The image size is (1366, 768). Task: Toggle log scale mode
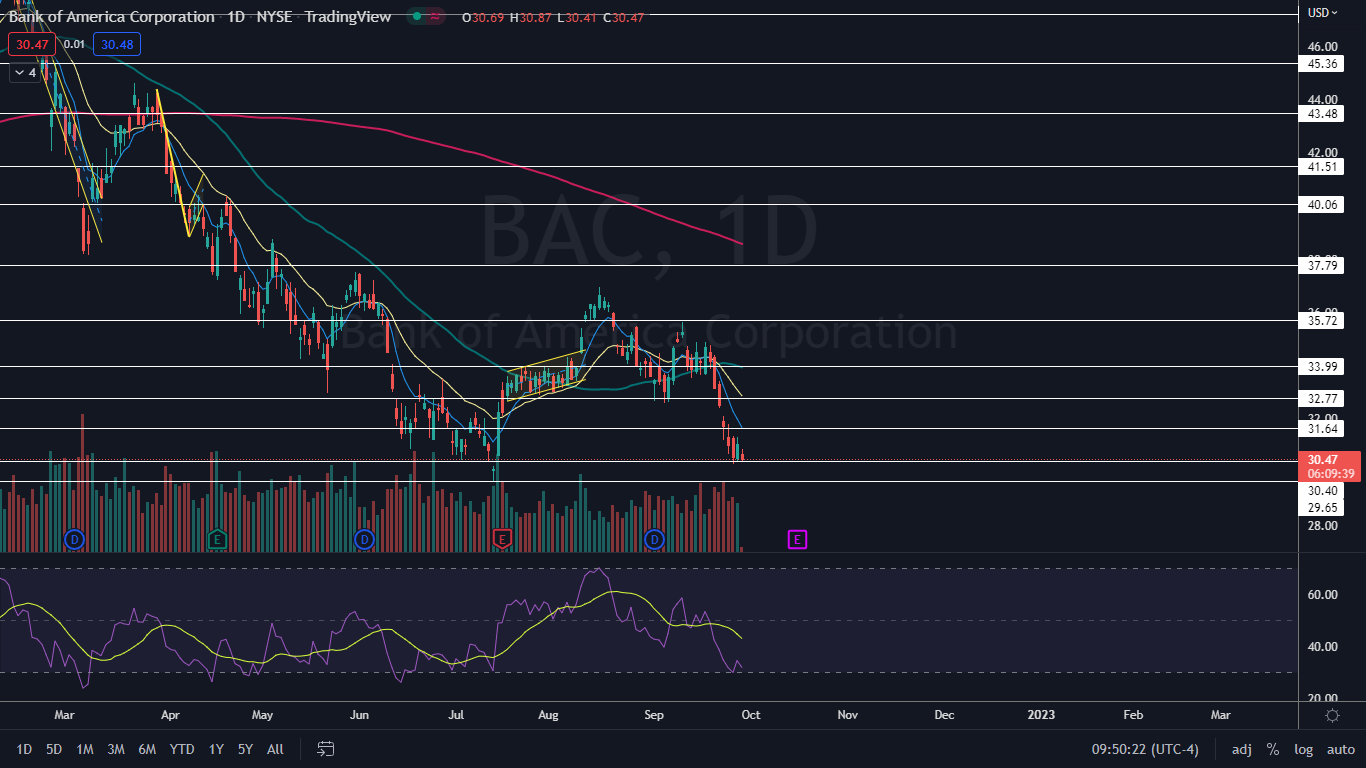tap(1303, 749)
